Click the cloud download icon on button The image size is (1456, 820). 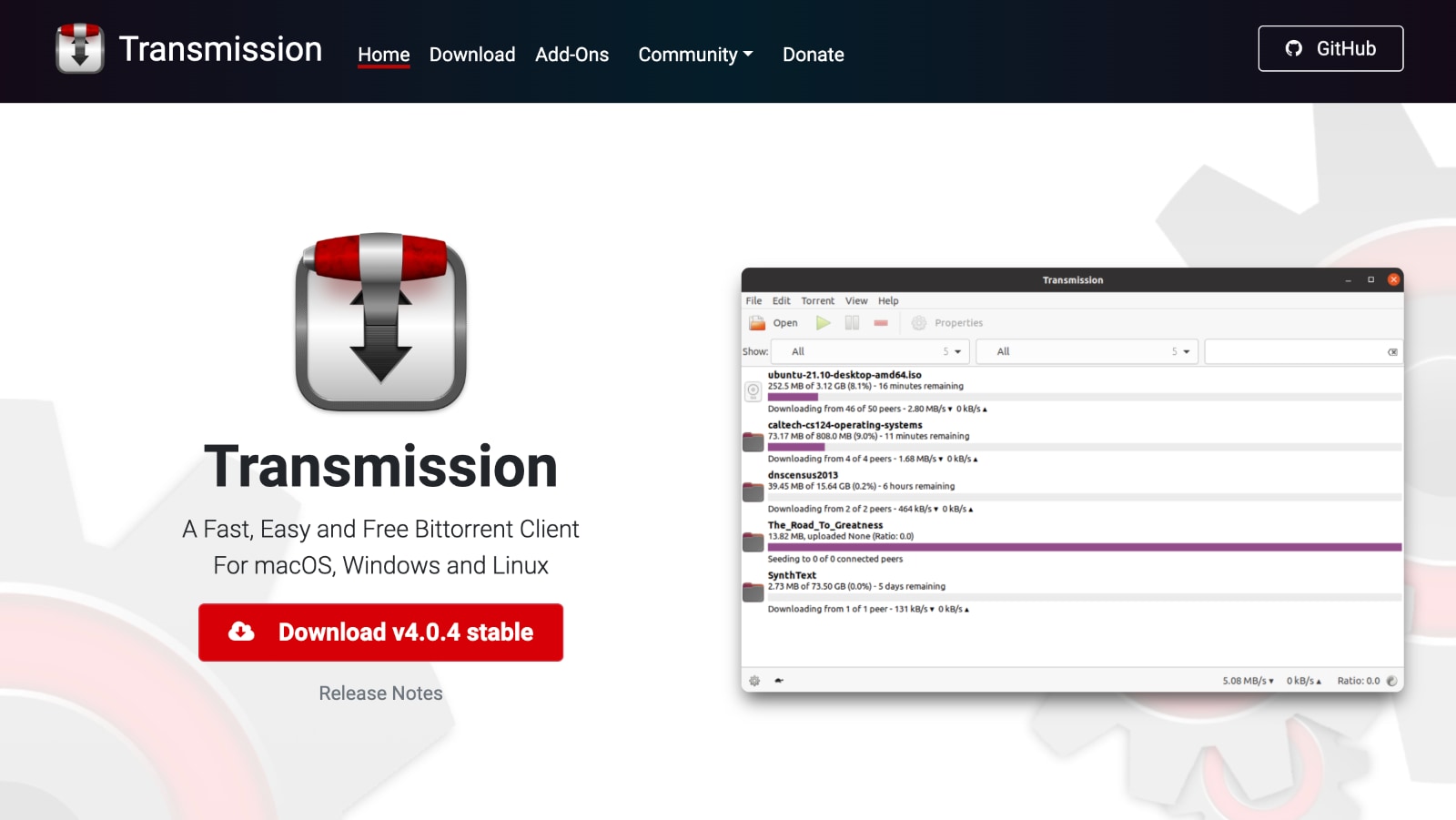tap(241, 632)
